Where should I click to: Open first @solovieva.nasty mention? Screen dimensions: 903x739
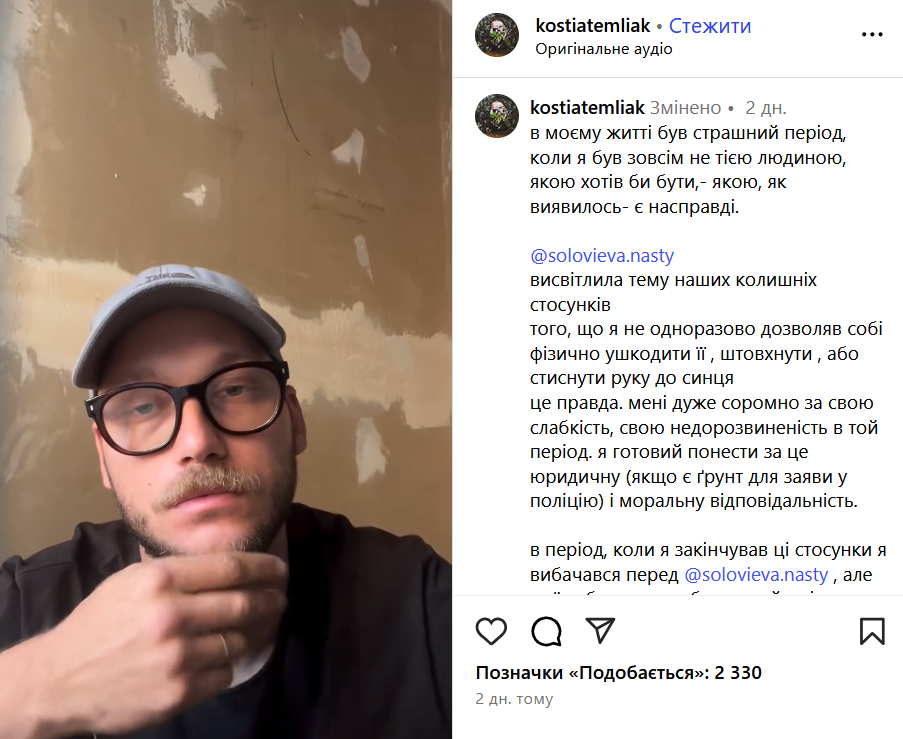click(x=602, y=256)
